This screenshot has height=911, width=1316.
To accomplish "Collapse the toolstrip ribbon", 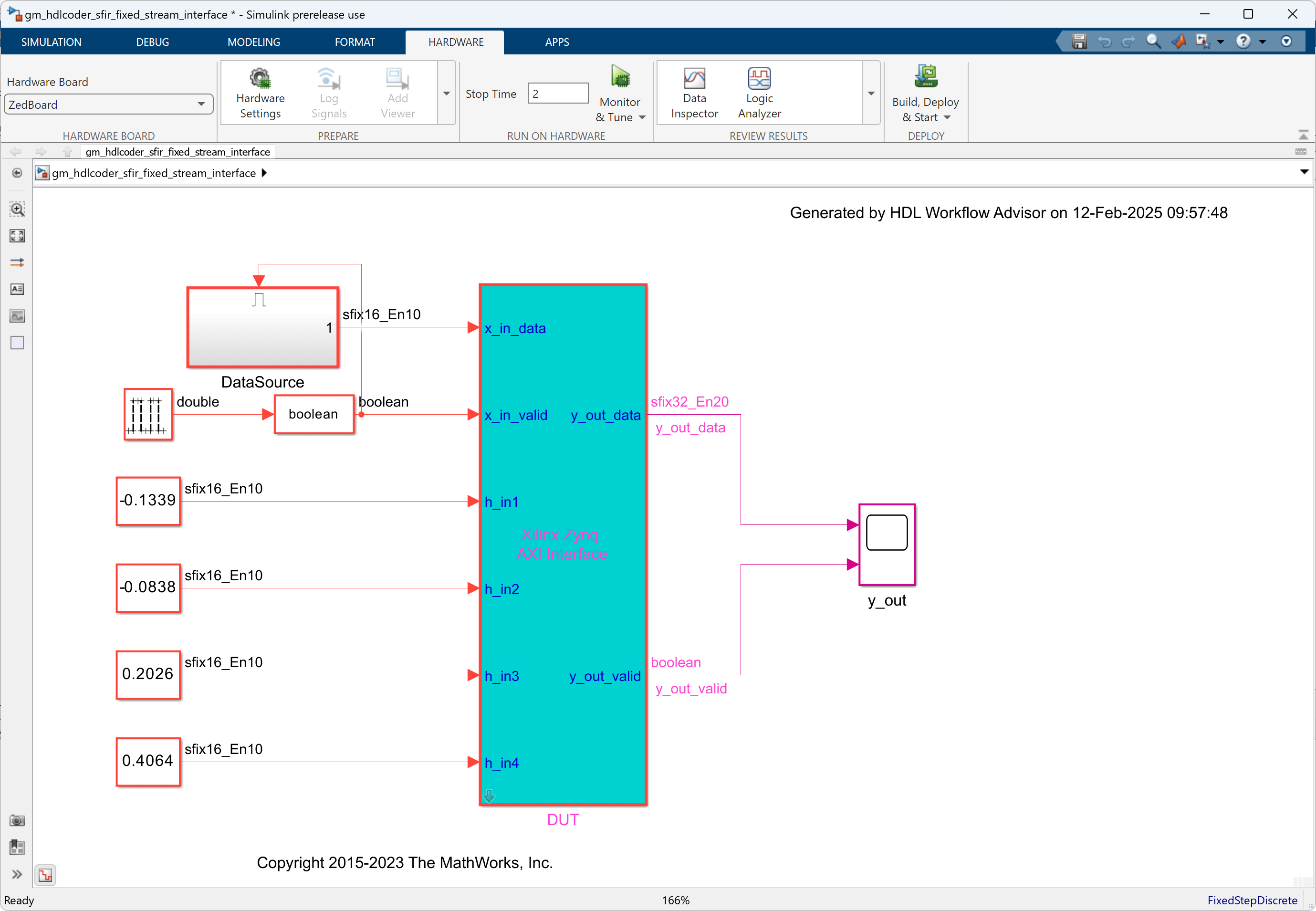I will [x=1303, y=135].
